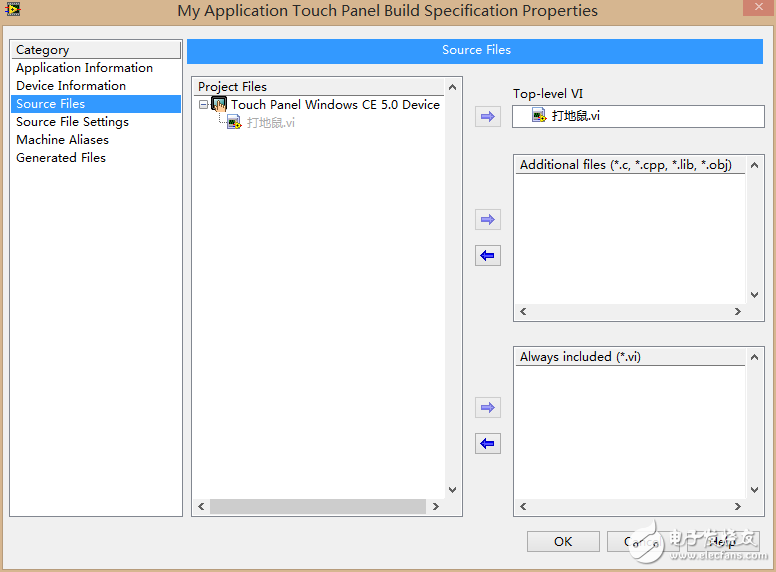Click the LabVIEW icon in the title bar
Image resolution: width=776 pixels, height=572 pixels.
click(12, 9)
